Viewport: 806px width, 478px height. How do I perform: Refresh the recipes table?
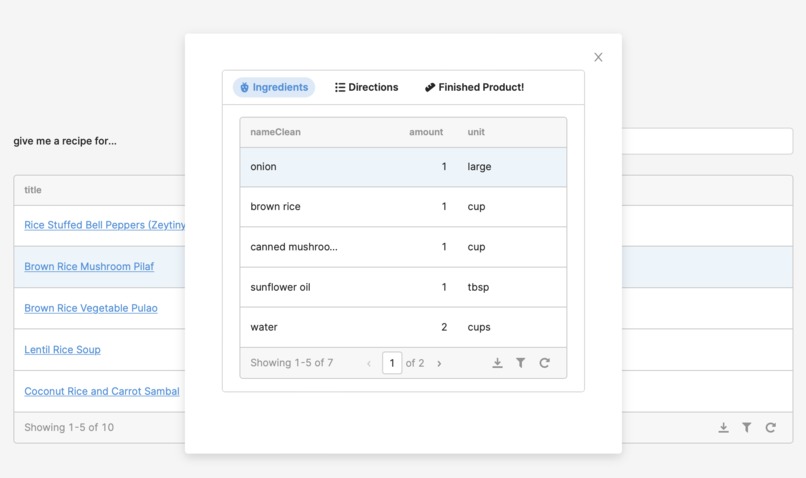770,428
